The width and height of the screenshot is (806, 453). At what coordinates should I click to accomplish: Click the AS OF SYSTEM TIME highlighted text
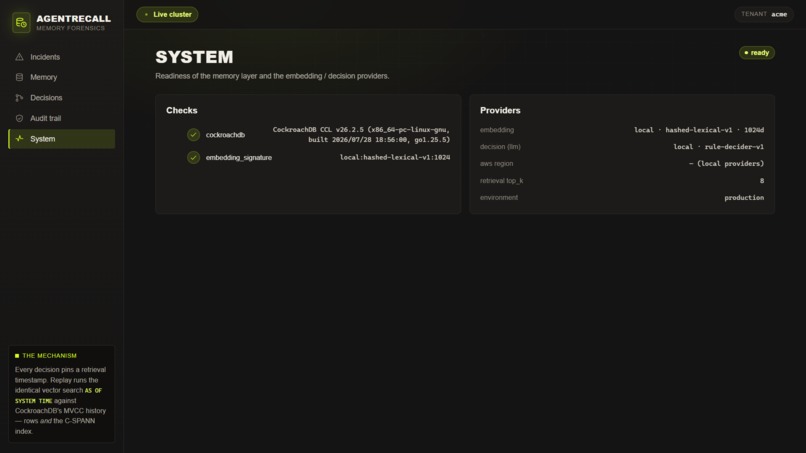pyautogui.click(x=59, y=395)
